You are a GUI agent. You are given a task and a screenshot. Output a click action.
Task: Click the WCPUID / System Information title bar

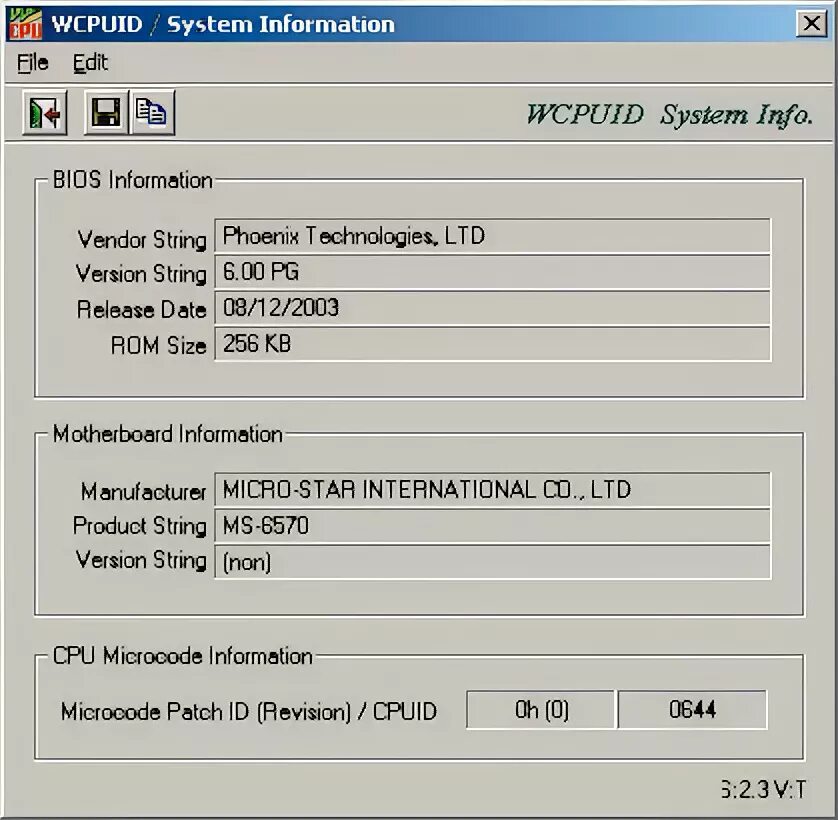[419, 24]
